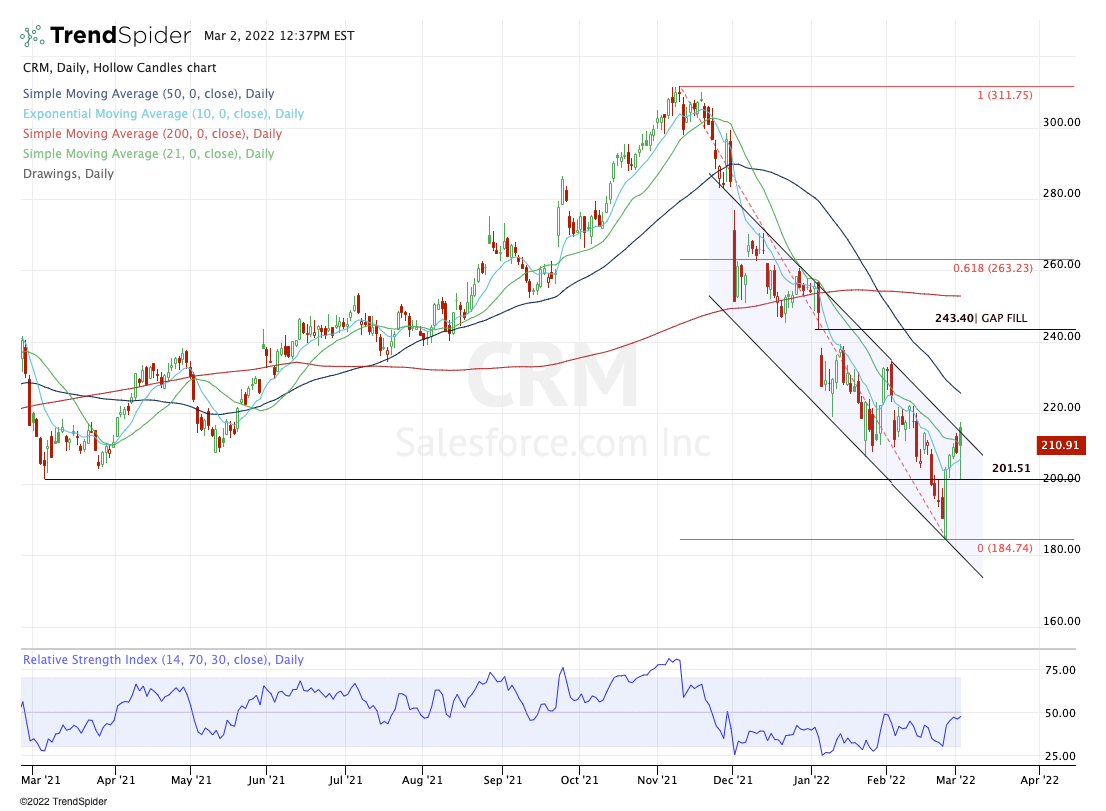
Task: Click the 220.00 price axis label
Action: pyautogui.click(x=1062, y=407)
